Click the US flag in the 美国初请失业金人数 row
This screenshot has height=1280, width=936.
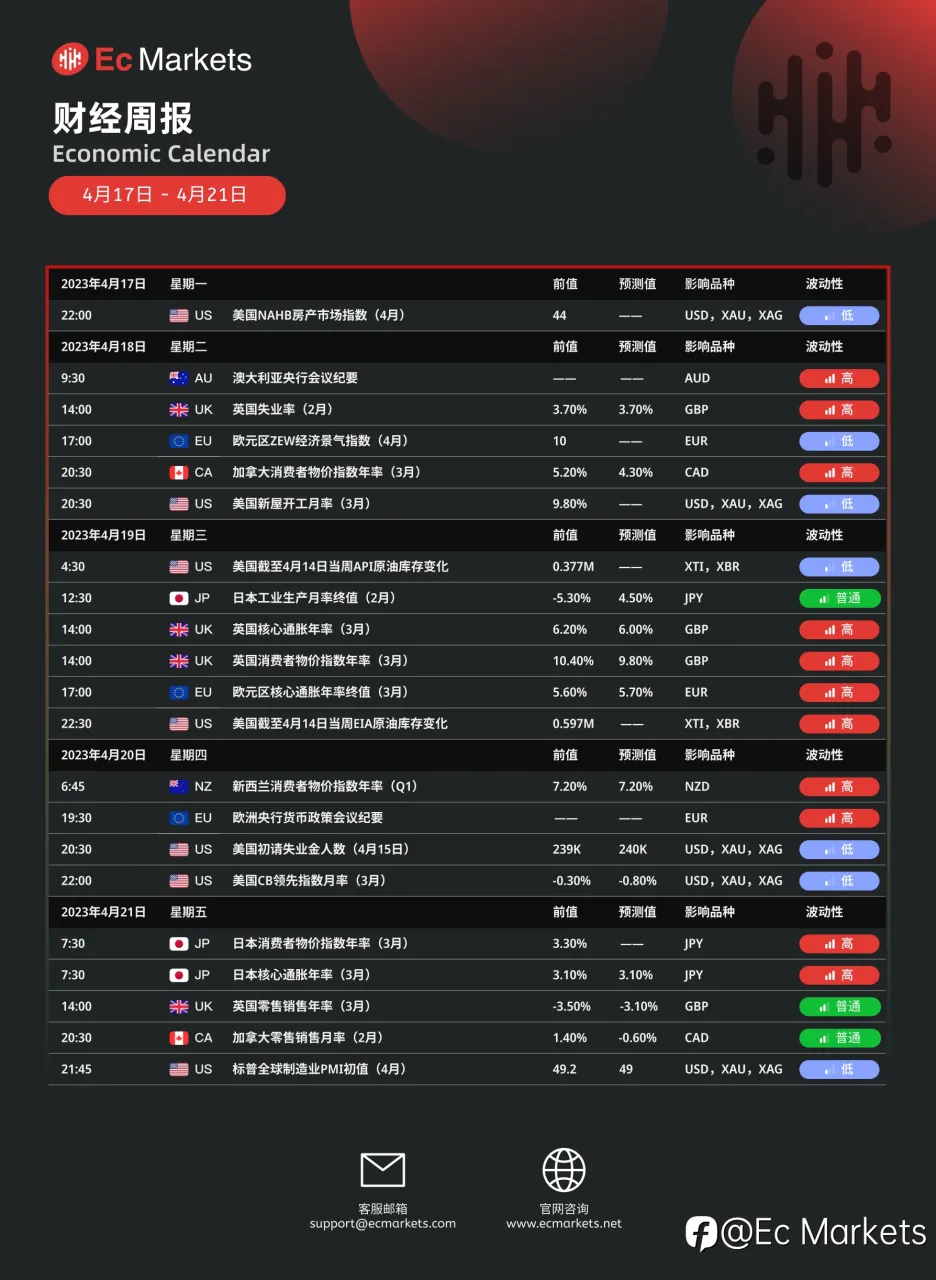pos(179,849)
